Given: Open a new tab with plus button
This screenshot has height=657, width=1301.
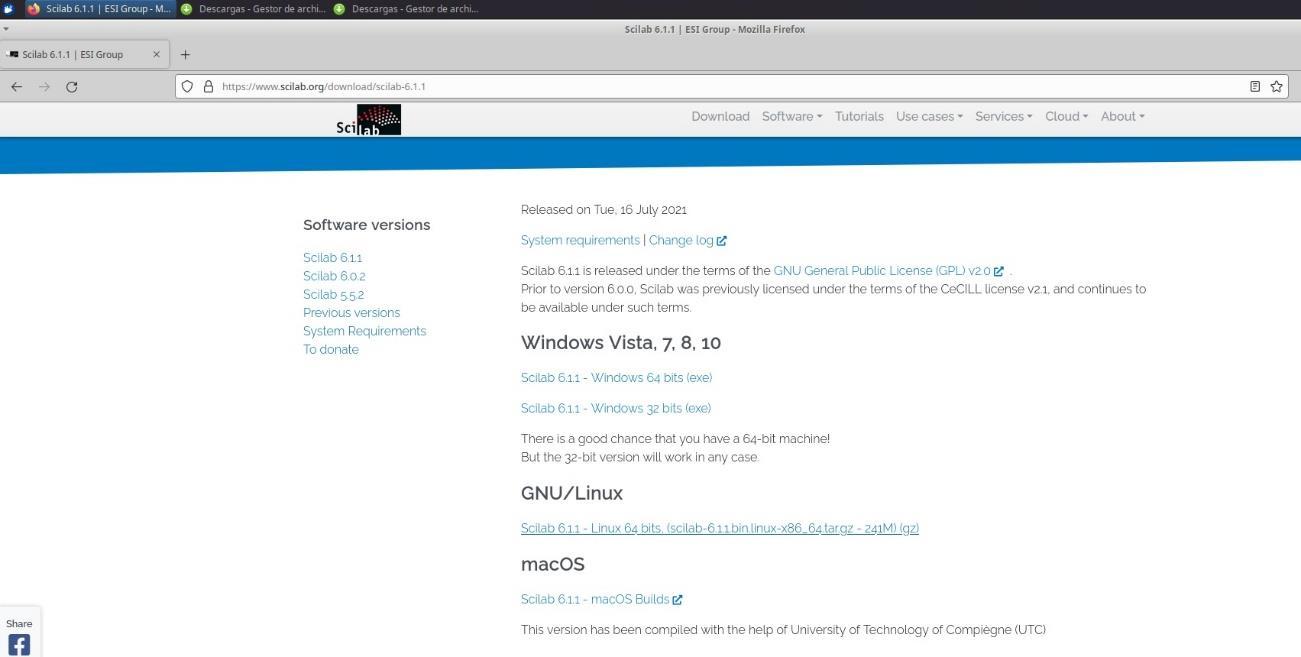Looking at the screenshot, I should tap(185, 54).
